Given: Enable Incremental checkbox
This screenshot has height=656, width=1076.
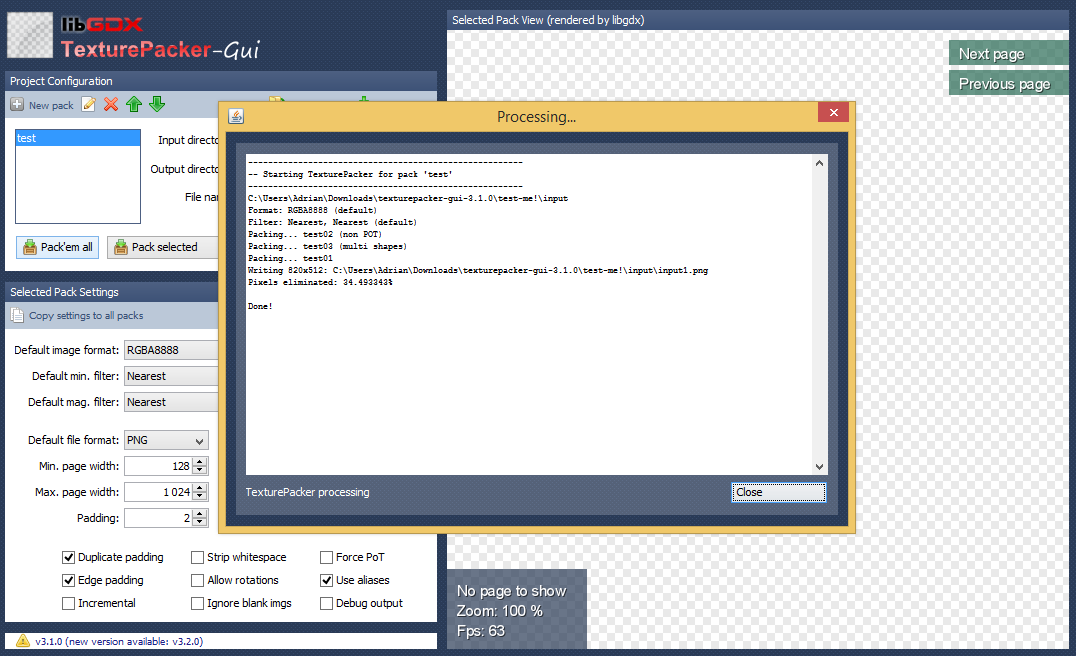Looking at the screenshot, I should [69, 603].
